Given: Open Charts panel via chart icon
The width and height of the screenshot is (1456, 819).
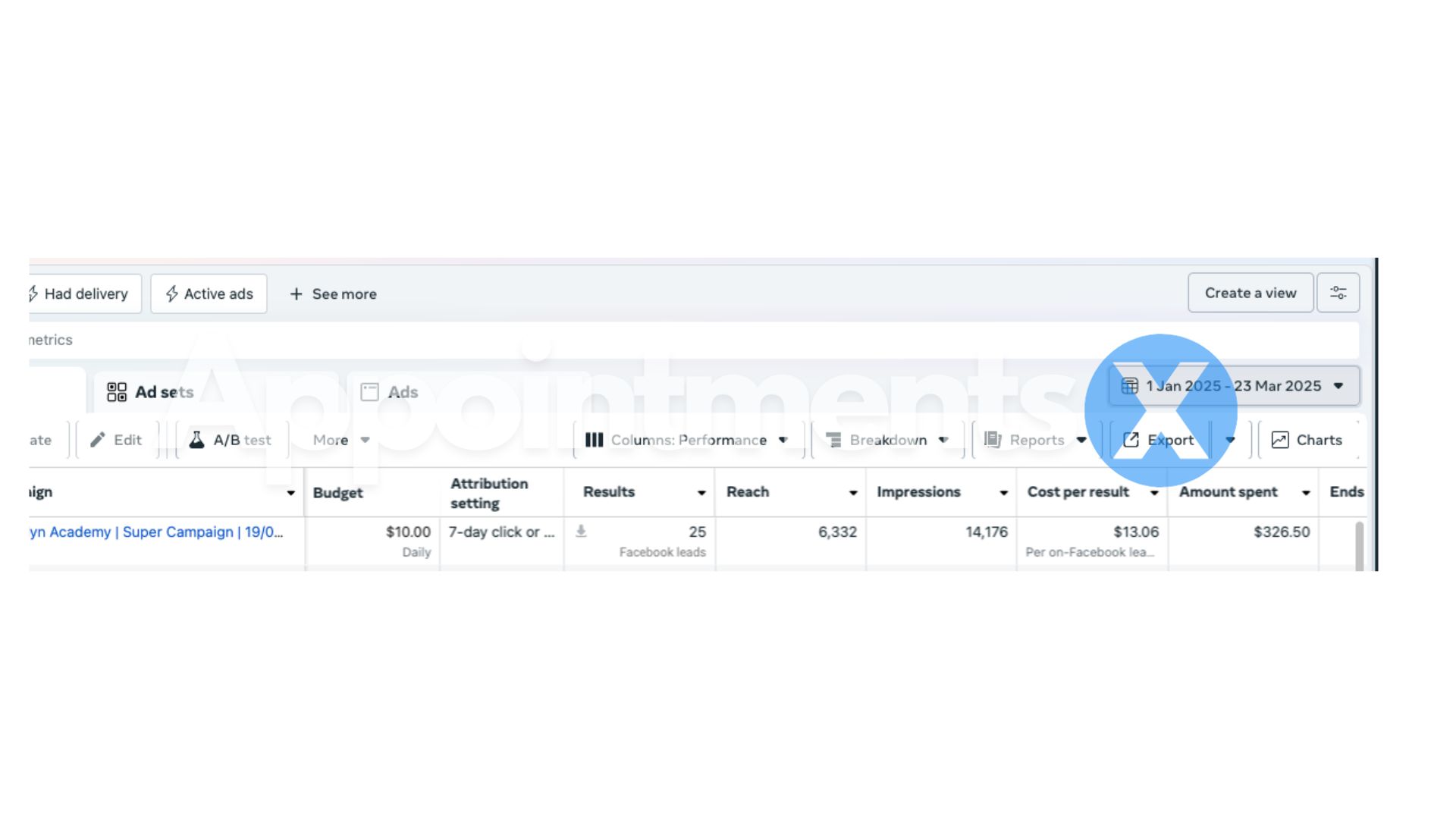Looking at the screenshot, I should (1280, 440).
